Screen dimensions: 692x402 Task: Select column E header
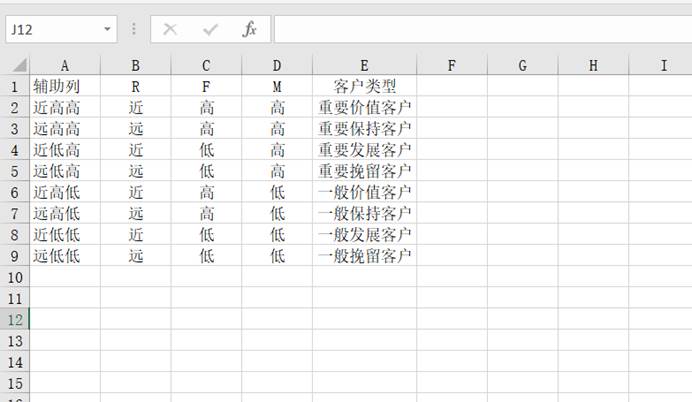365,65
